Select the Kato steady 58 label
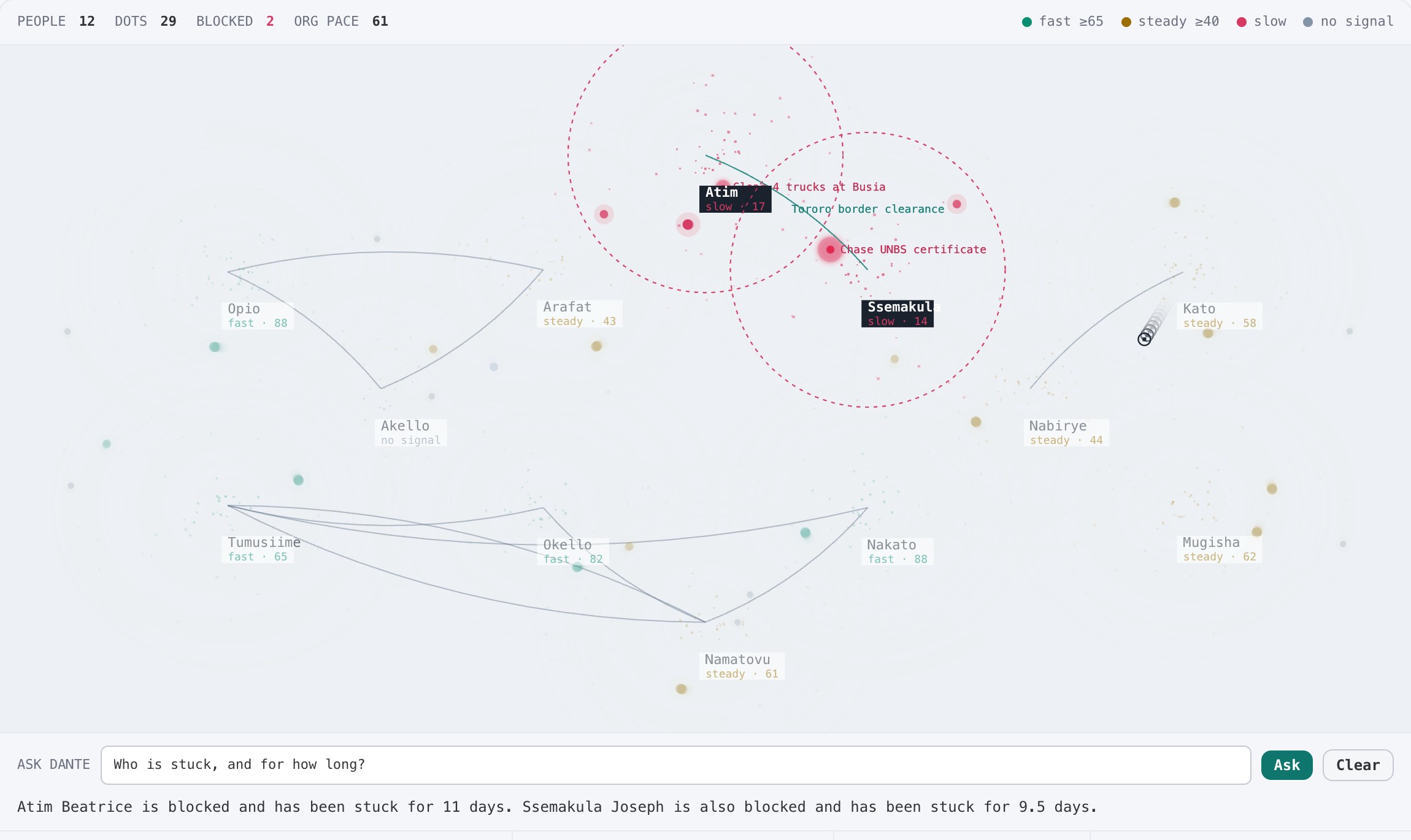This screenshot has height=840, width=1411. pos(1219,315)
